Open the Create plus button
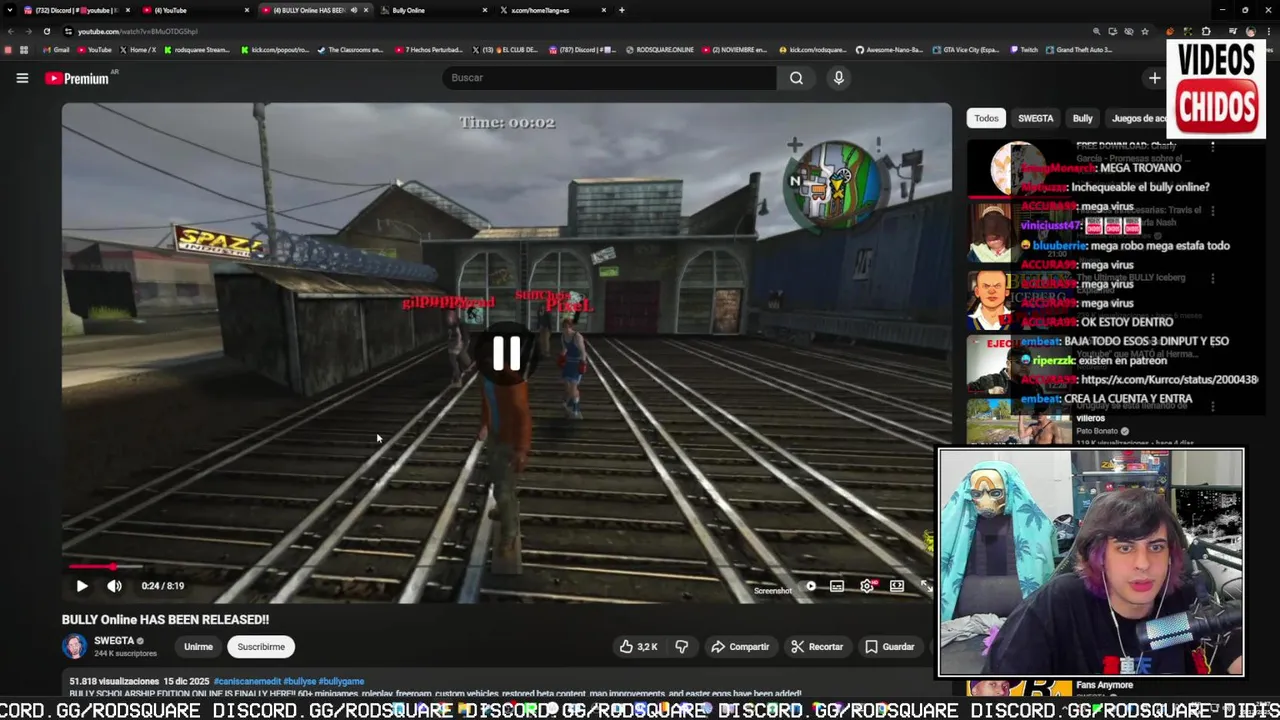Screen dimensions: 1280x720 [x=1155, y=78]
